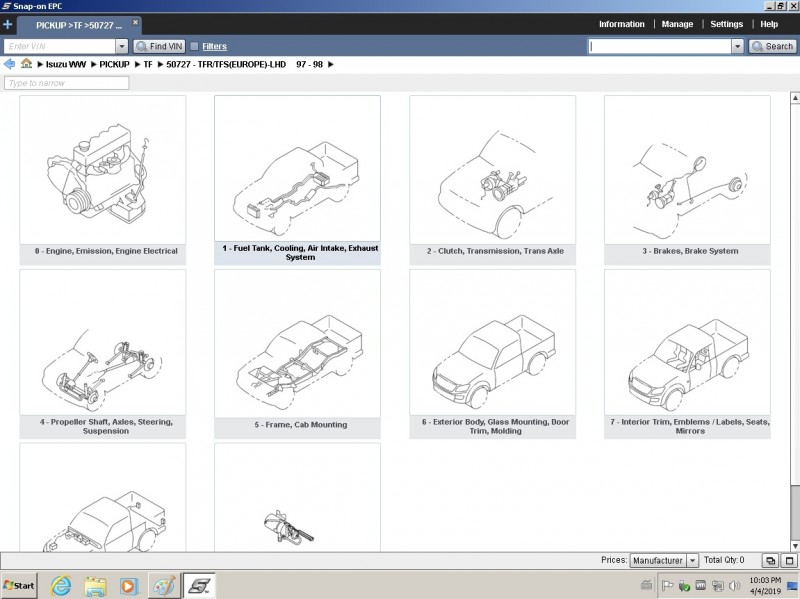Open a new tab with plus icon
Image resolution: width=800 pixels, height=599 pixels.
(x=8, y=24)
